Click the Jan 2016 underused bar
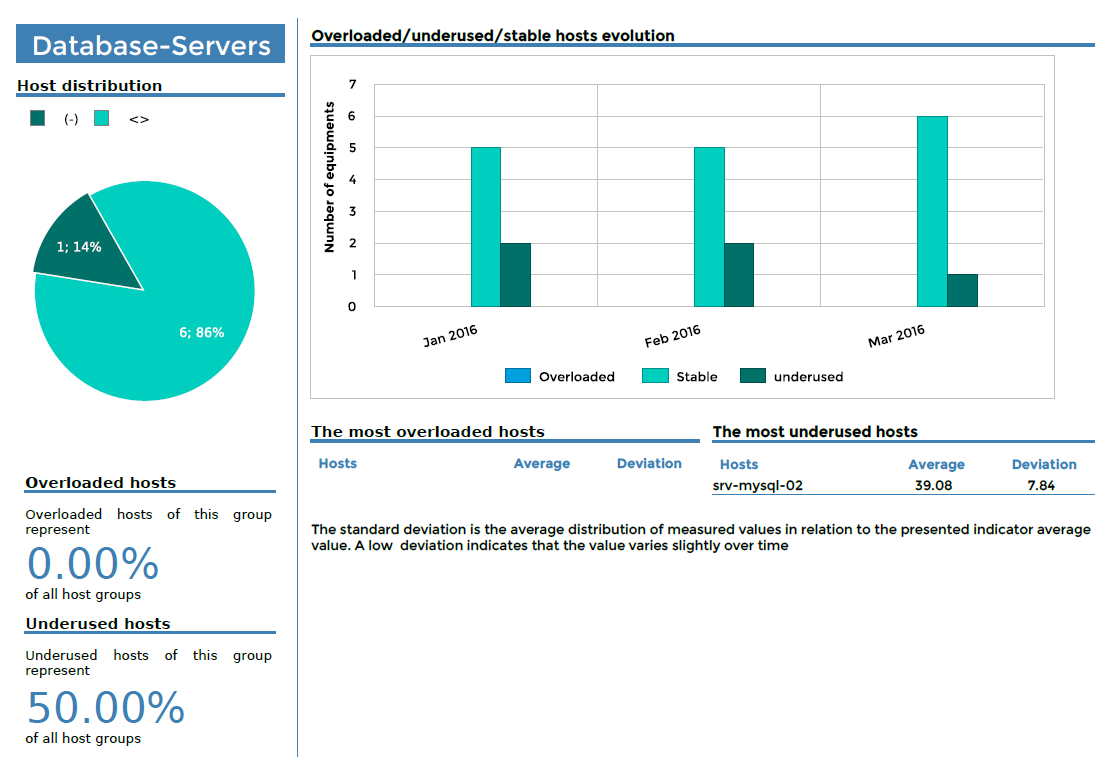The image size is (1110, 772). click(x=515, y=274)
